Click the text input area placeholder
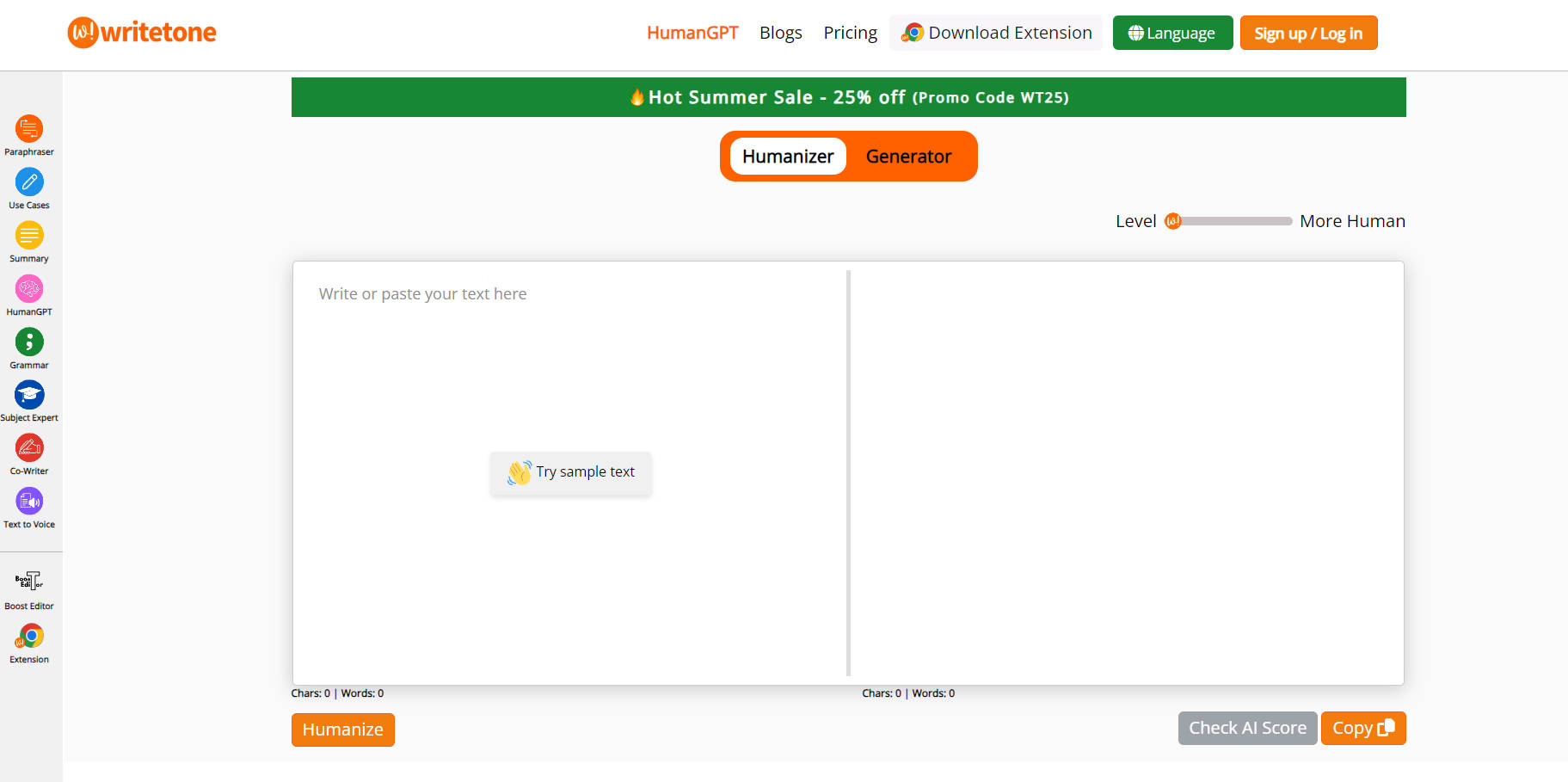1568x782 pixels. tap(422, 294)
